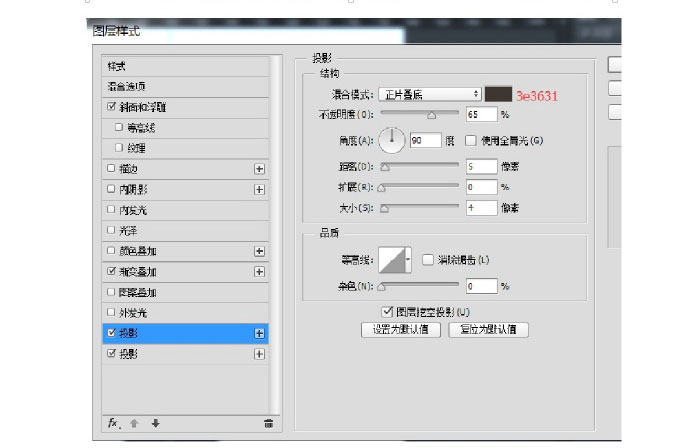
Task: Disable the 渐变叠加 checkbox
Action: (111, 271)
